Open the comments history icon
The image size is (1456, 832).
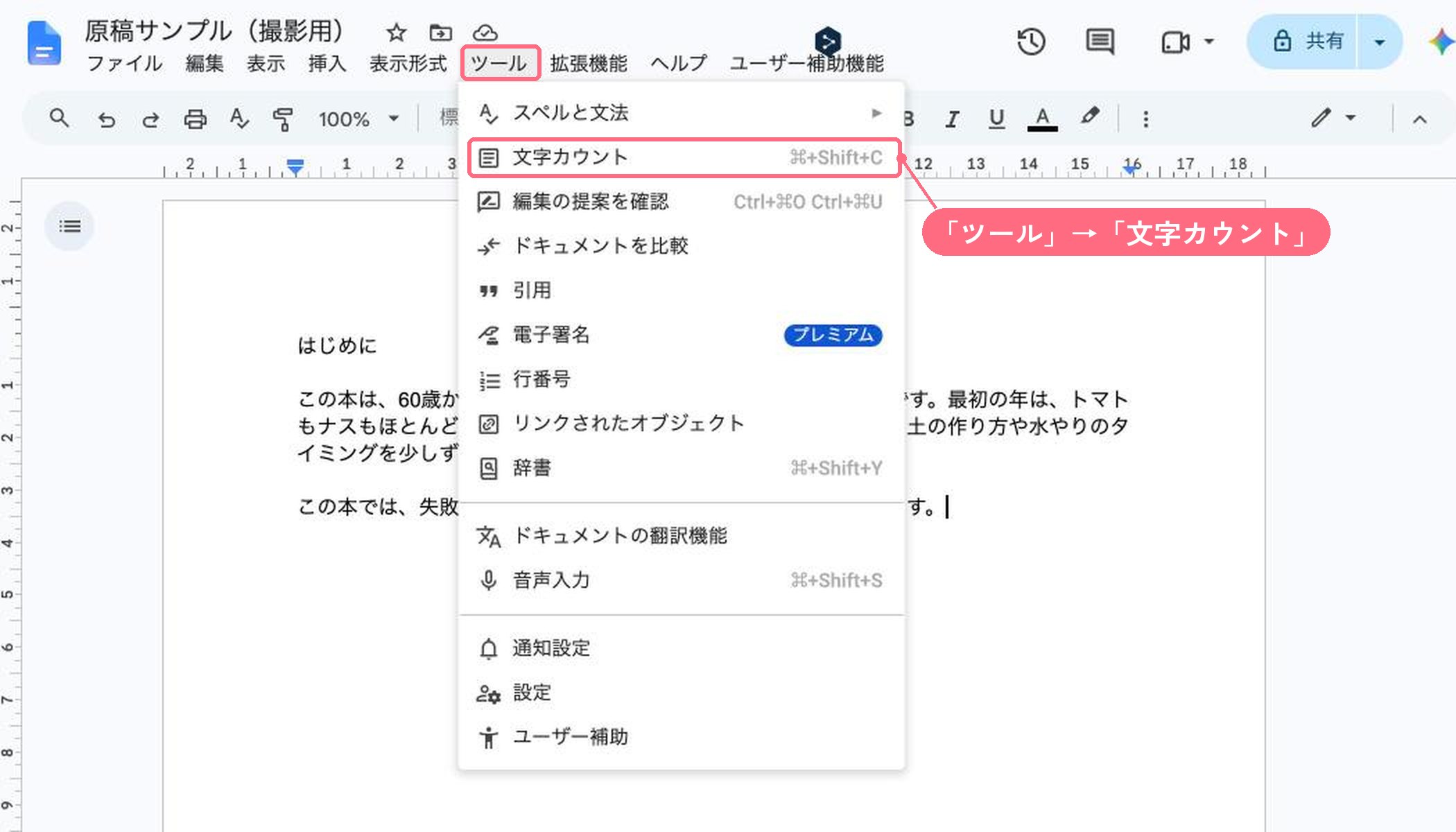(1100, 42)
